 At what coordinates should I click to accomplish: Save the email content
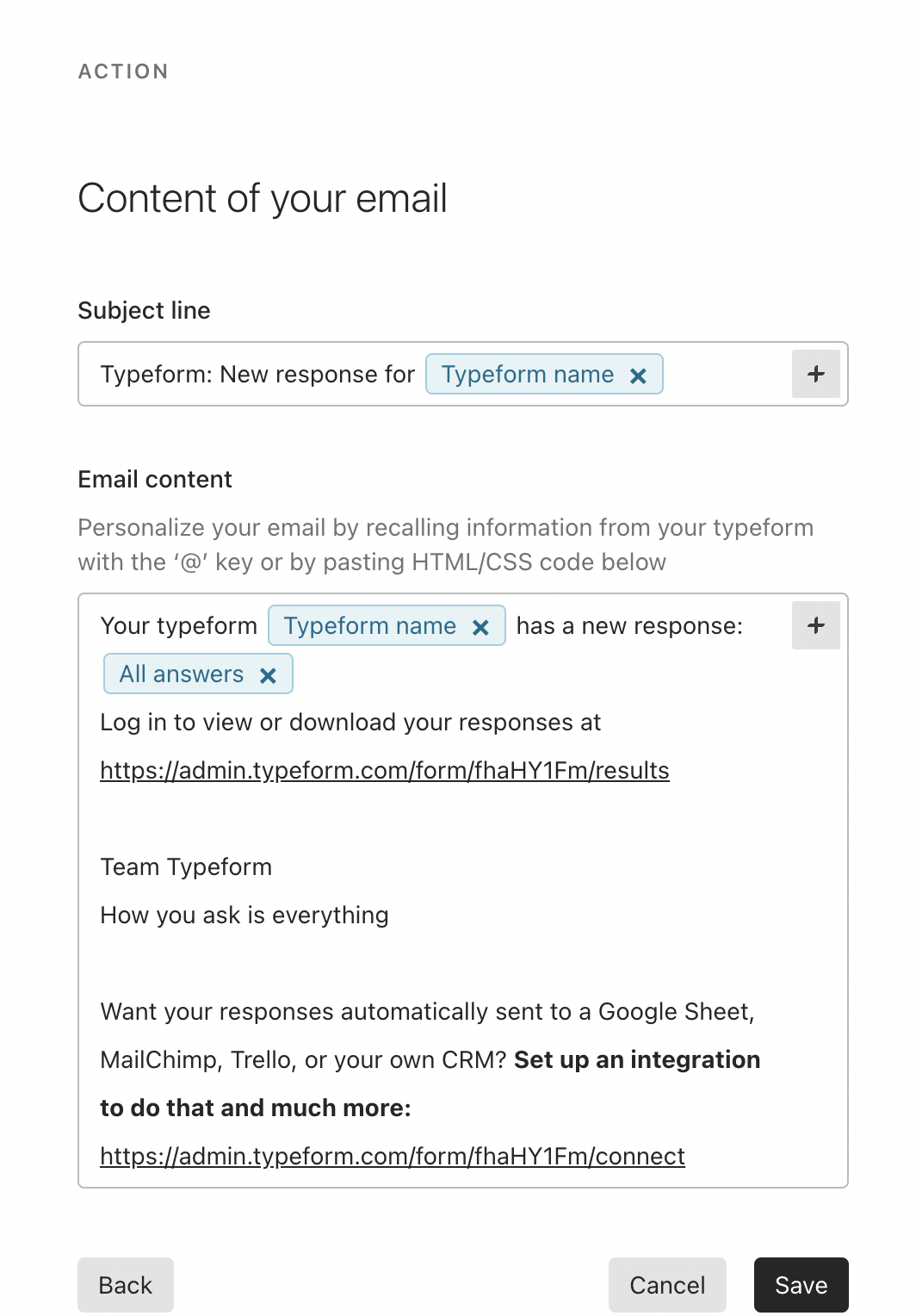click(801, 1285)
